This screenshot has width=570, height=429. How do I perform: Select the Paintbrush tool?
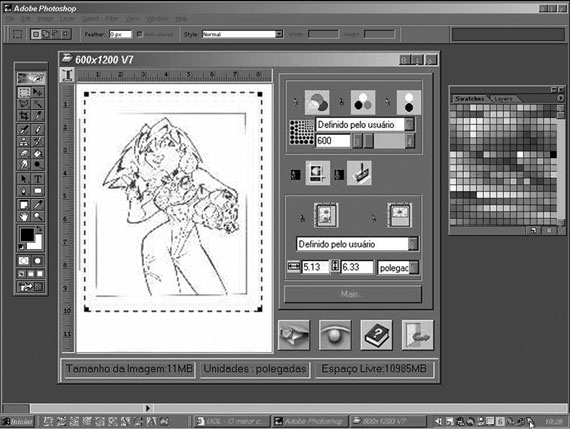pos(37,129)
